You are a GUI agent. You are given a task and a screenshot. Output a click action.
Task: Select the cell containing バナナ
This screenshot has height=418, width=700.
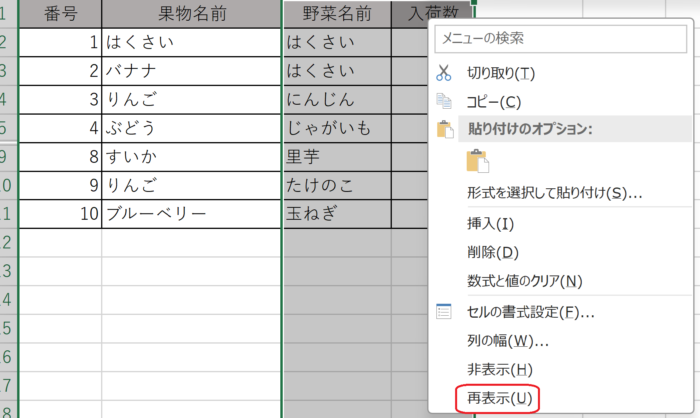pos(190,71)
